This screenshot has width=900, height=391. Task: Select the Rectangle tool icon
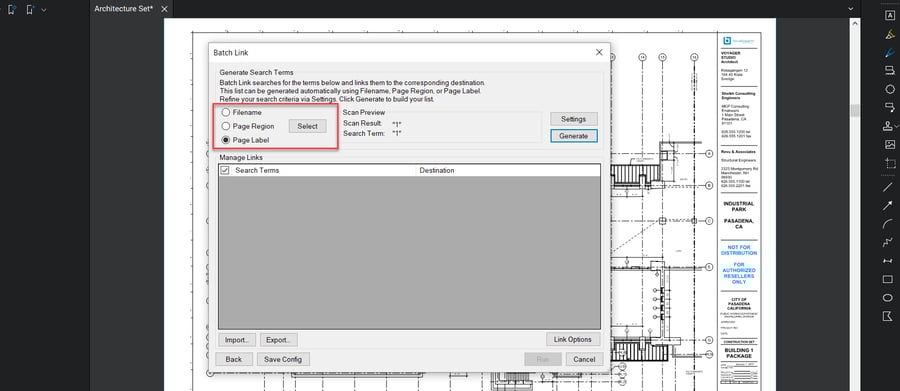pyautogui.click(x=888, y=280)
